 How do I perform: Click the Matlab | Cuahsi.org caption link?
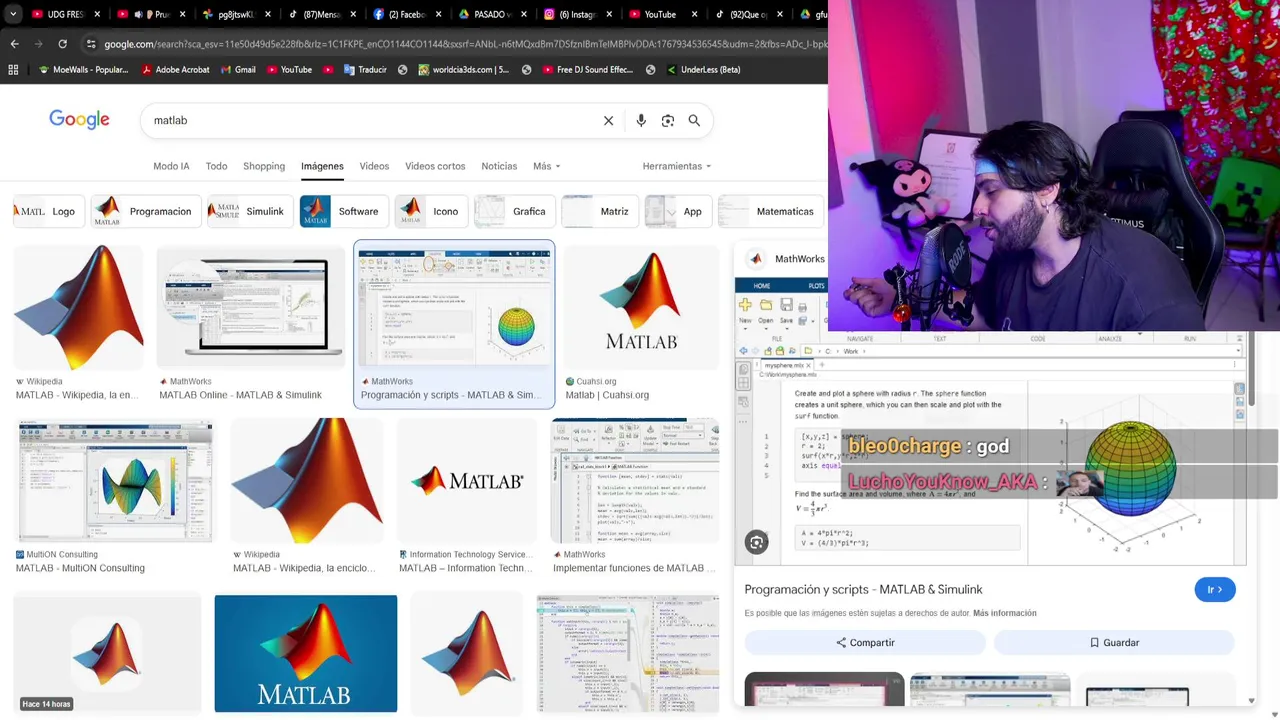tap(607, 395)
